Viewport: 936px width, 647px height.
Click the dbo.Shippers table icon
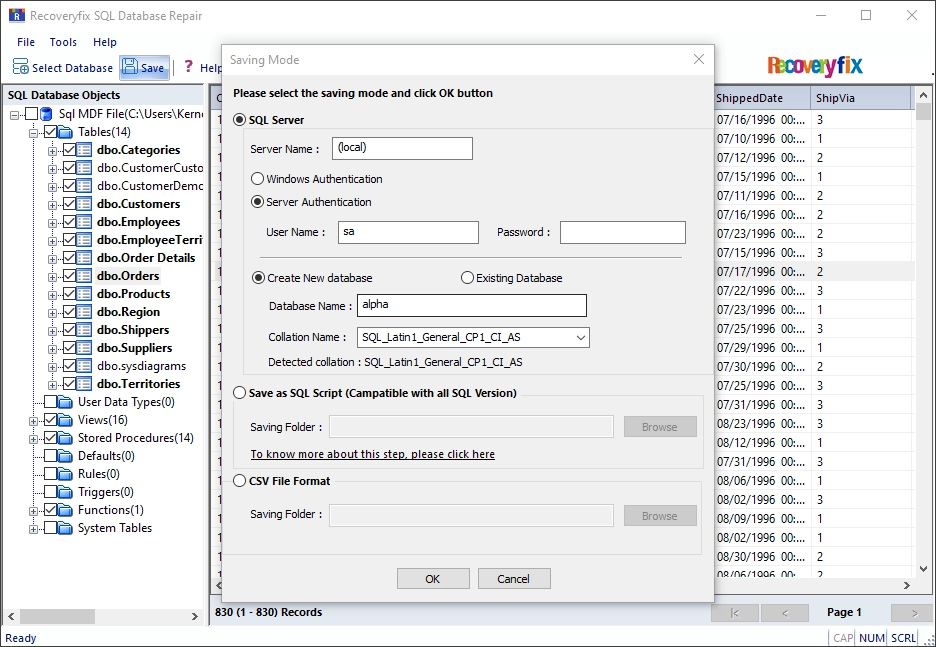click(84, 329)
